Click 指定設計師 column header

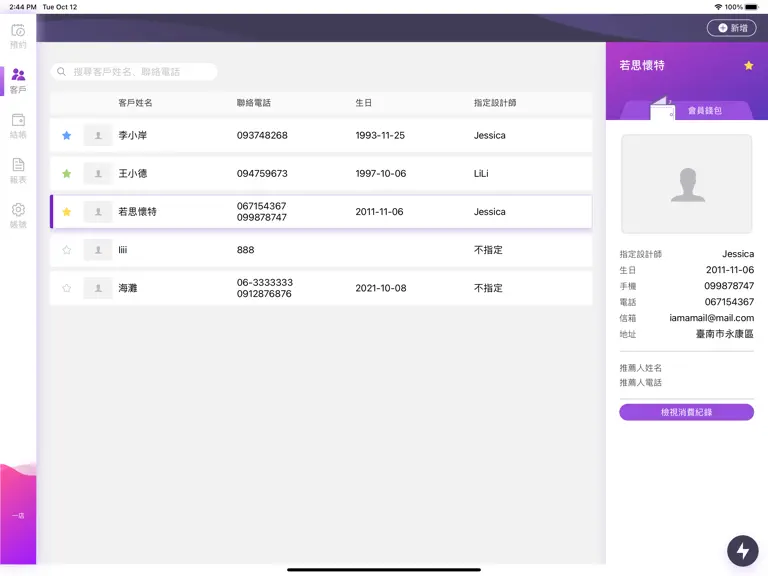pos(495,103)
